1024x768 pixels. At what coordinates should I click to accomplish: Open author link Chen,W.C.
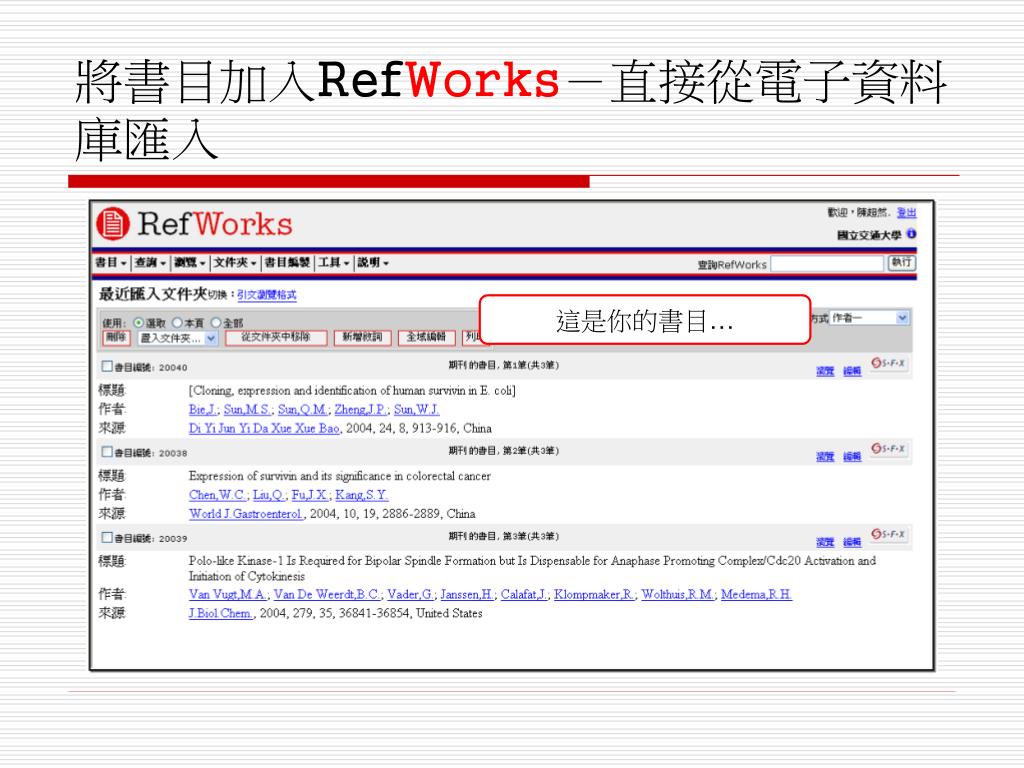coord(217,495)
